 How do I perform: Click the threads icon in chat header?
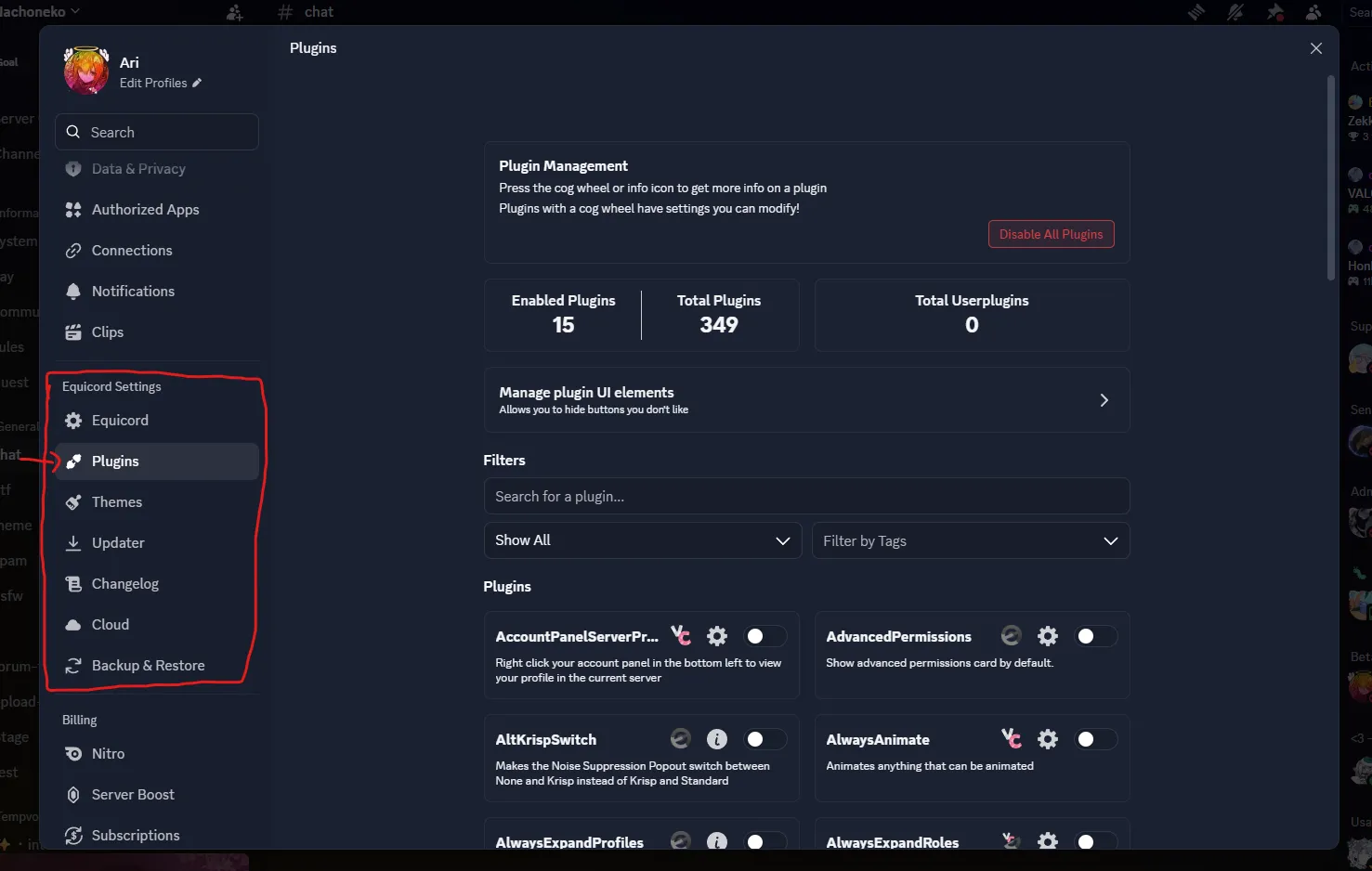(x=1196, y=12)
